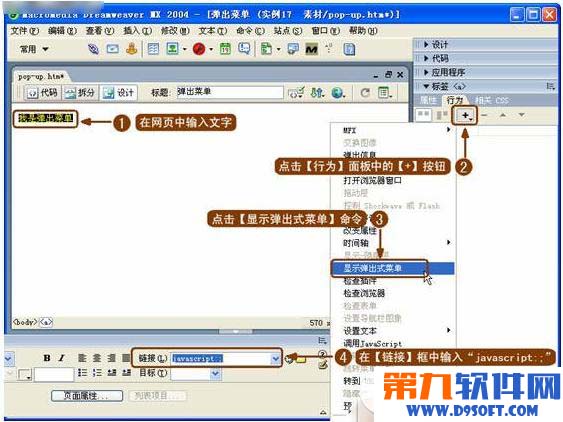Open the Flash media icon dropdown arrow
The image size is (563, 422).
click(x=211, y=49)
